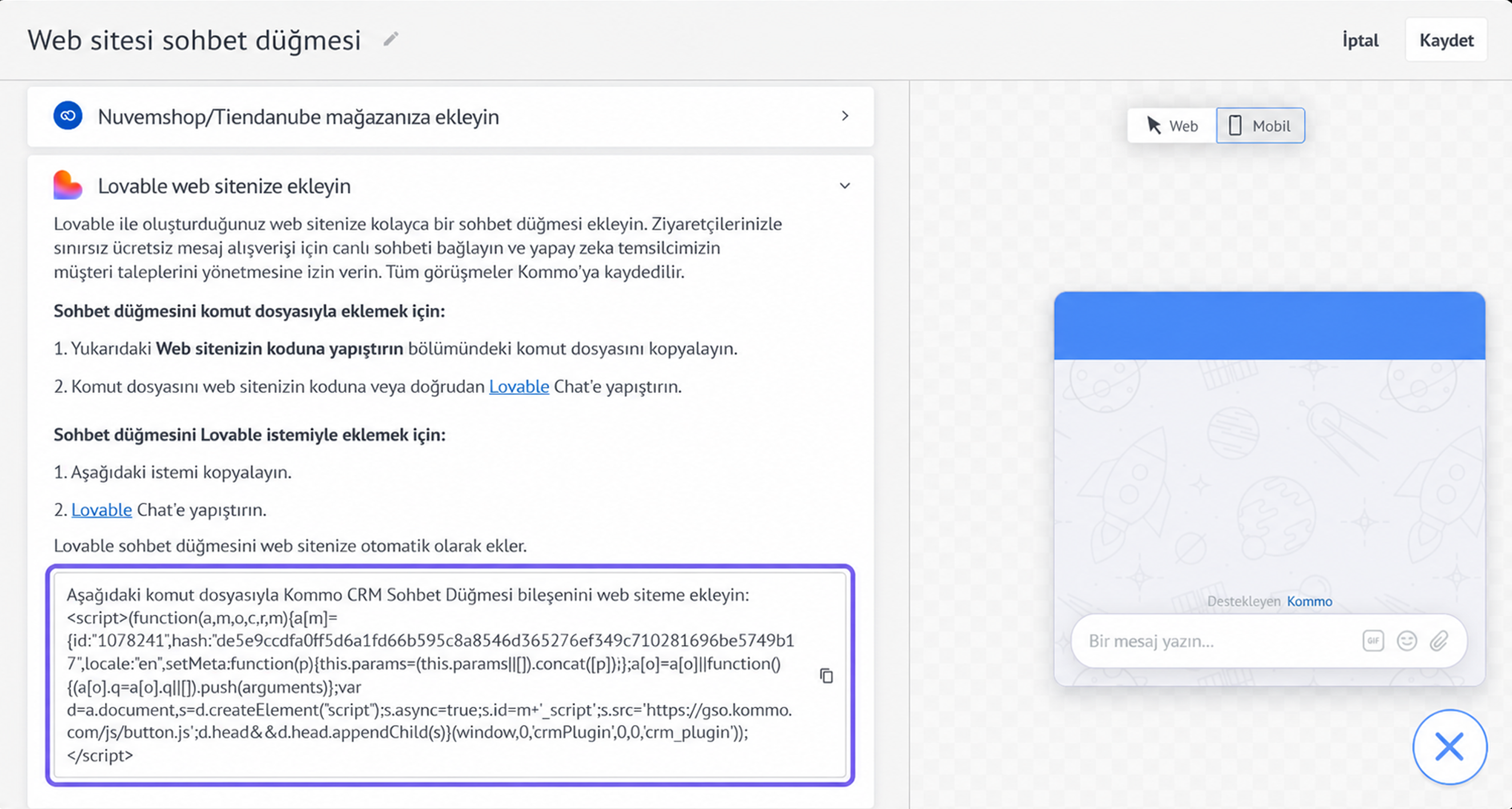Click the "Web sitesi sohbet düğmesi" title
Screen dimensions: 1512x809
pyautogui.click(x=194, y=40)
